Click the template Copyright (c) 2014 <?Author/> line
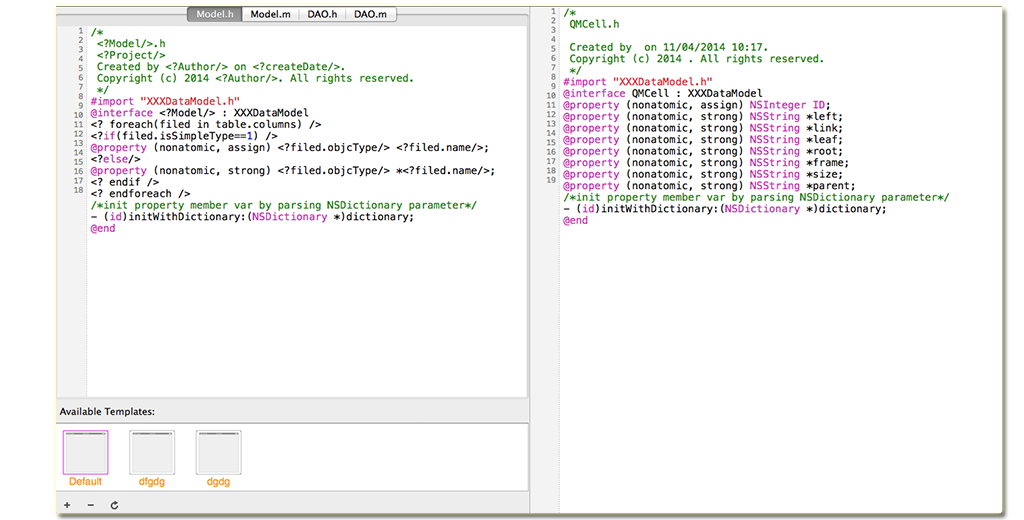This screenshot has height=520, width=1024. click(x=255, y=78)
